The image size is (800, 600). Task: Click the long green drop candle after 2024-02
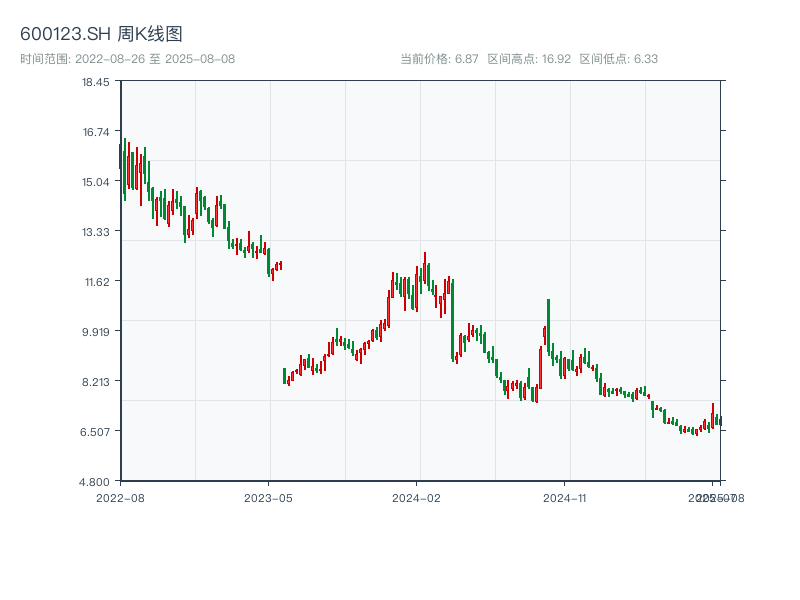pos(452,318)
